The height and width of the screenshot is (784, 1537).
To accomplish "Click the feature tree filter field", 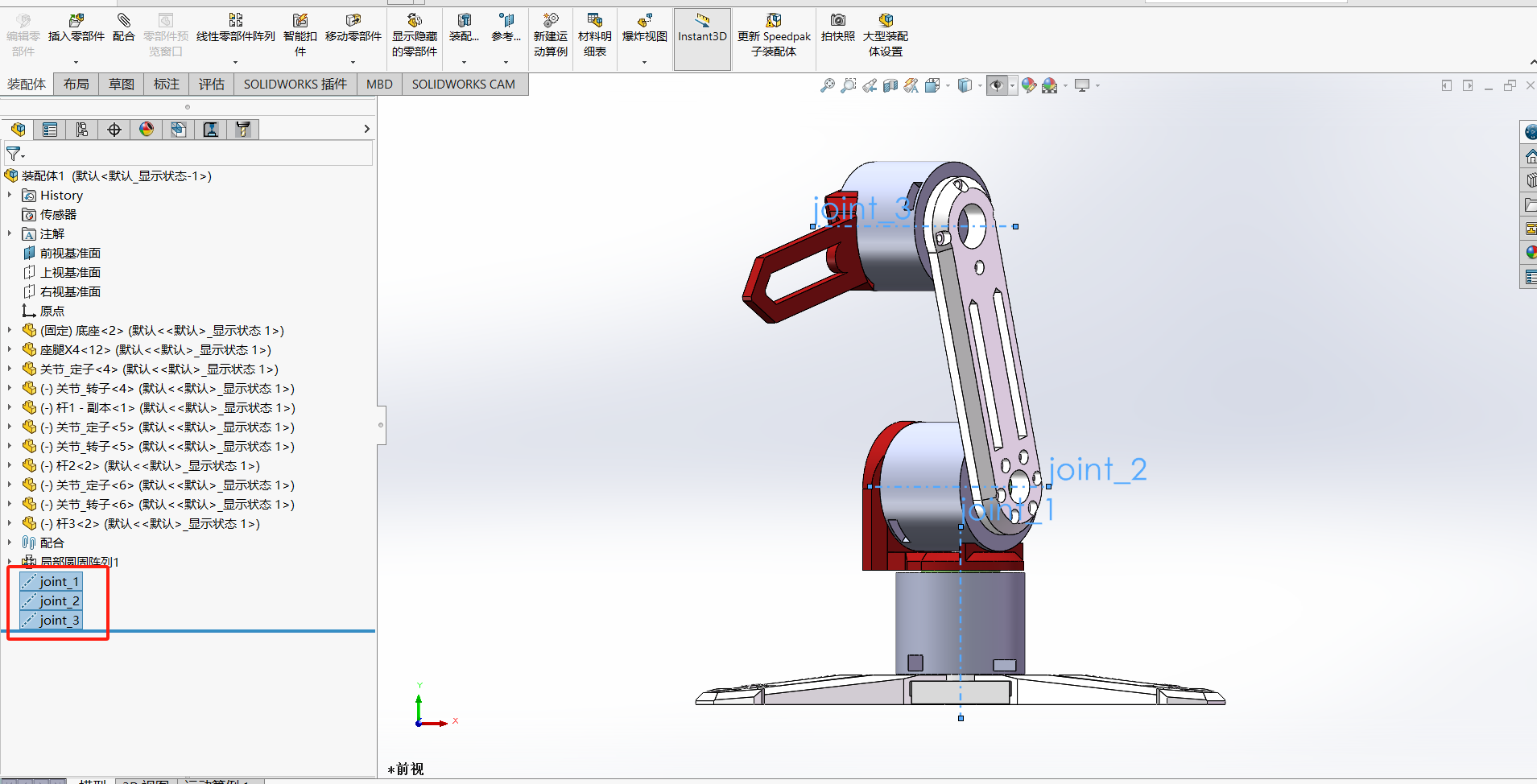I will (x=189, y=154).
